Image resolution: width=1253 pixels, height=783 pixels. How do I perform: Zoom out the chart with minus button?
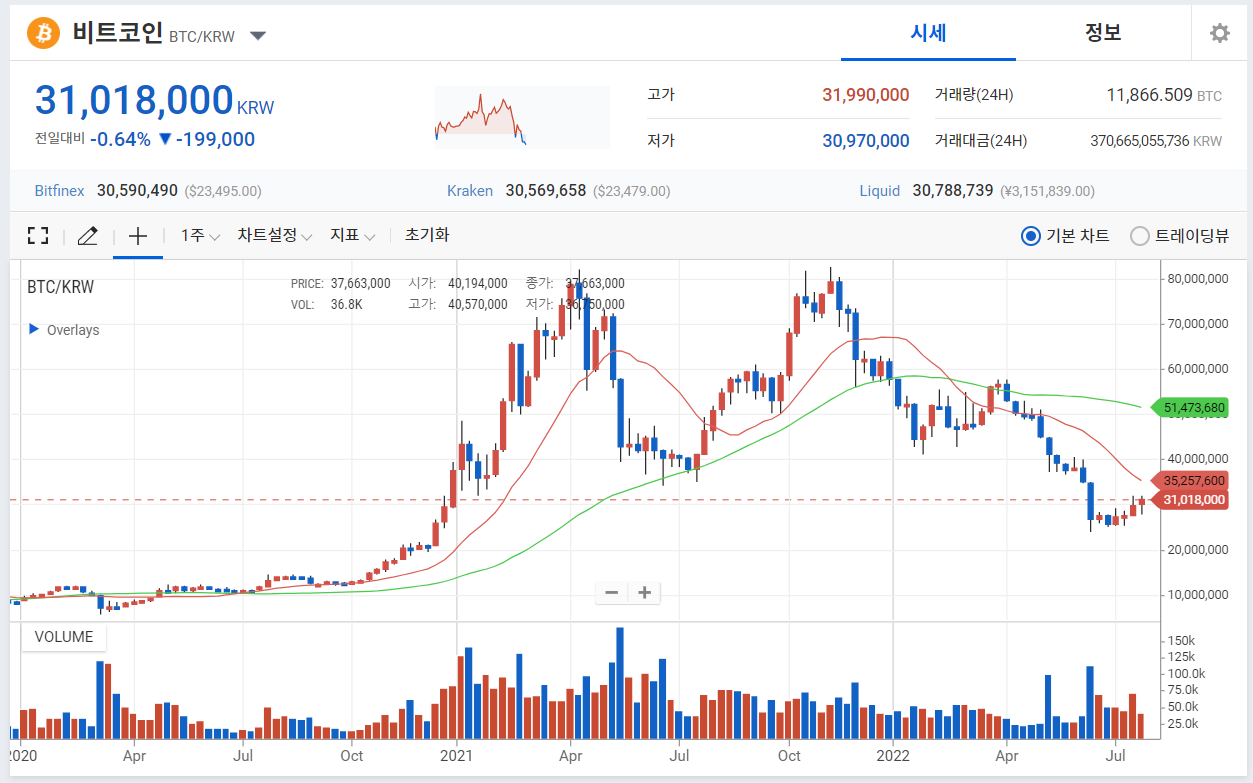pyautogui.click(x=612, y=593)
